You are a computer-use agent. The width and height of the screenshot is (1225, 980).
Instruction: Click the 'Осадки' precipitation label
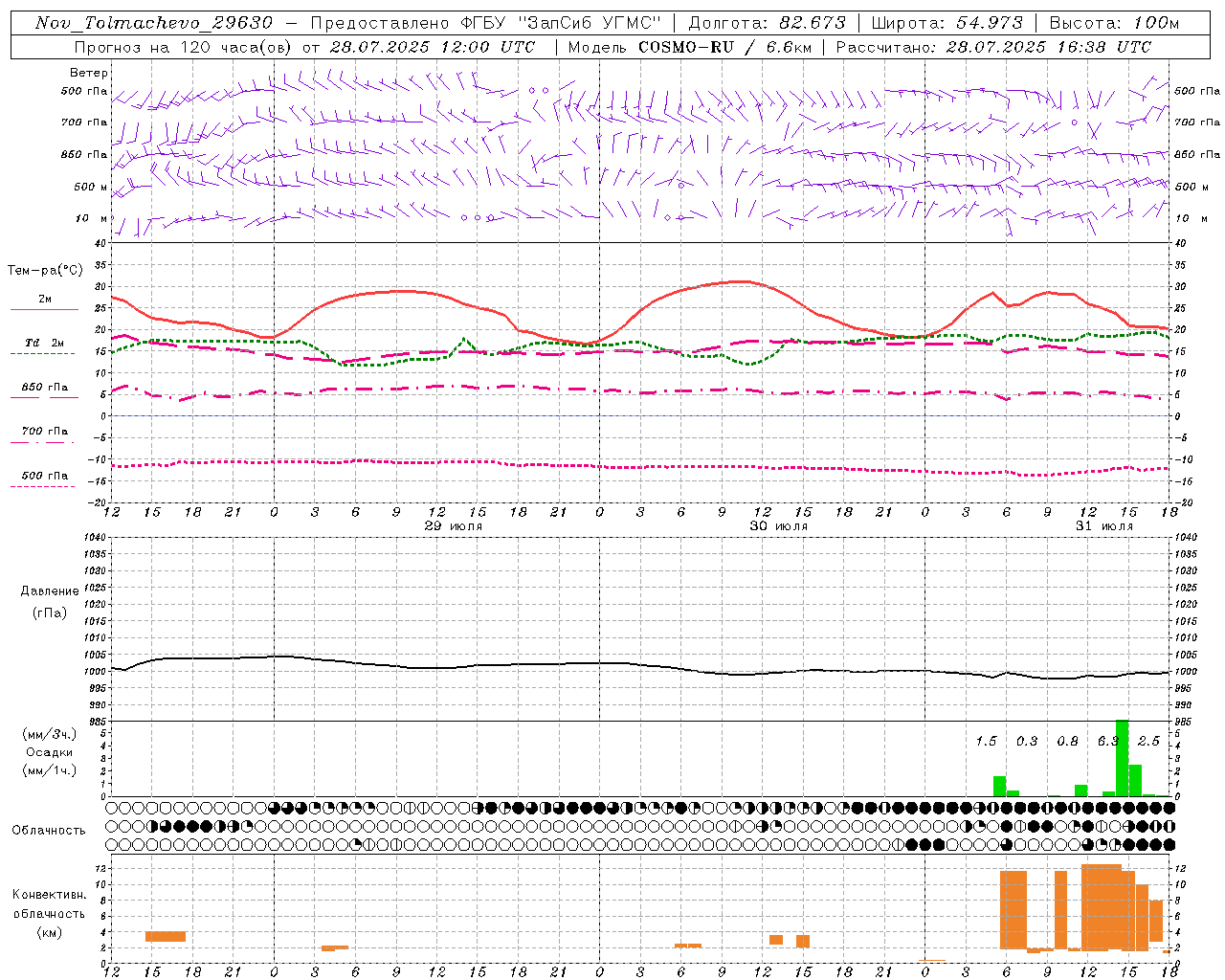pos(50,752)
